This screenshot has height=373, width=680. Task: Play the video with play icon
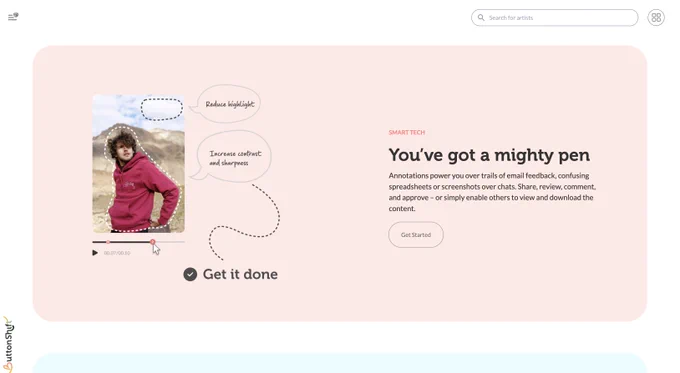point(95,253)
